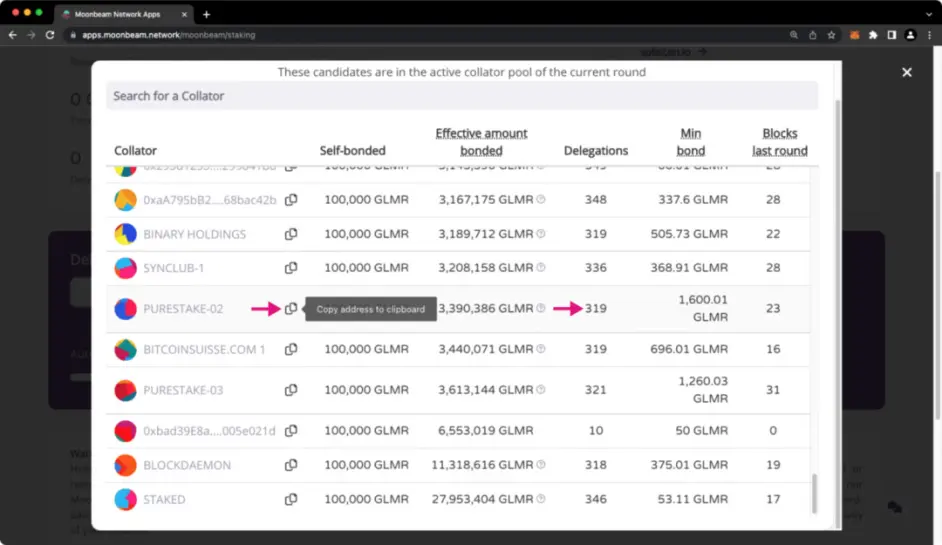Screen dimensions: 942x545
Task: Click the BLOCKDAEMON identicon avatar
Action: pos(126,465)
